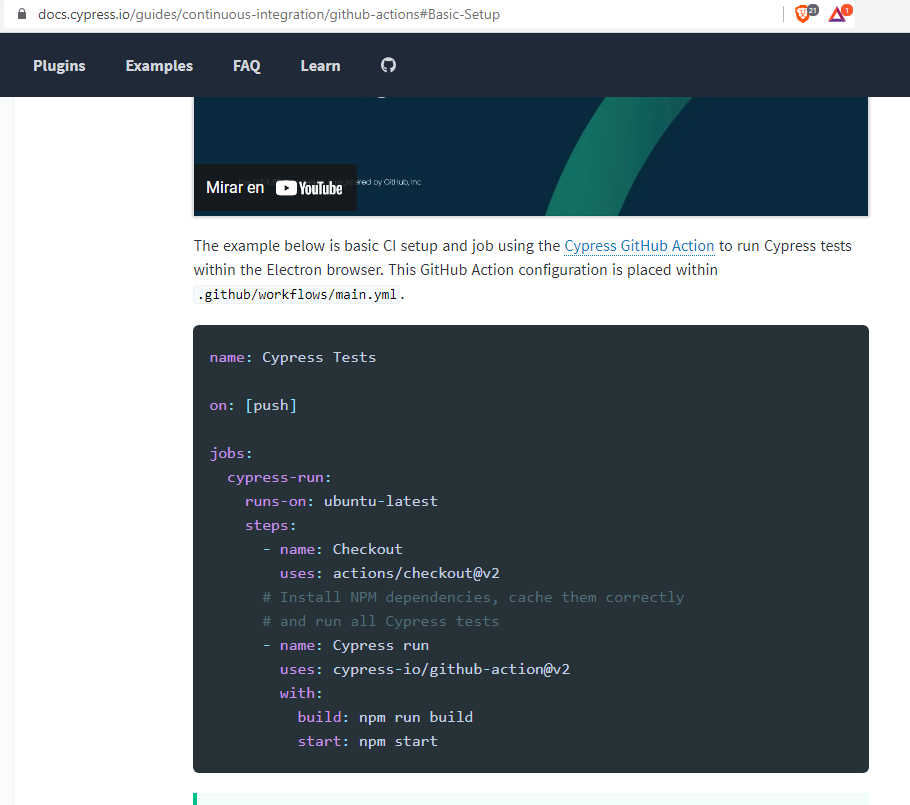Click the 'on: [push]' code line
Image resolution: width=910 pixels, height=805 pixels.
click(250, 405)
